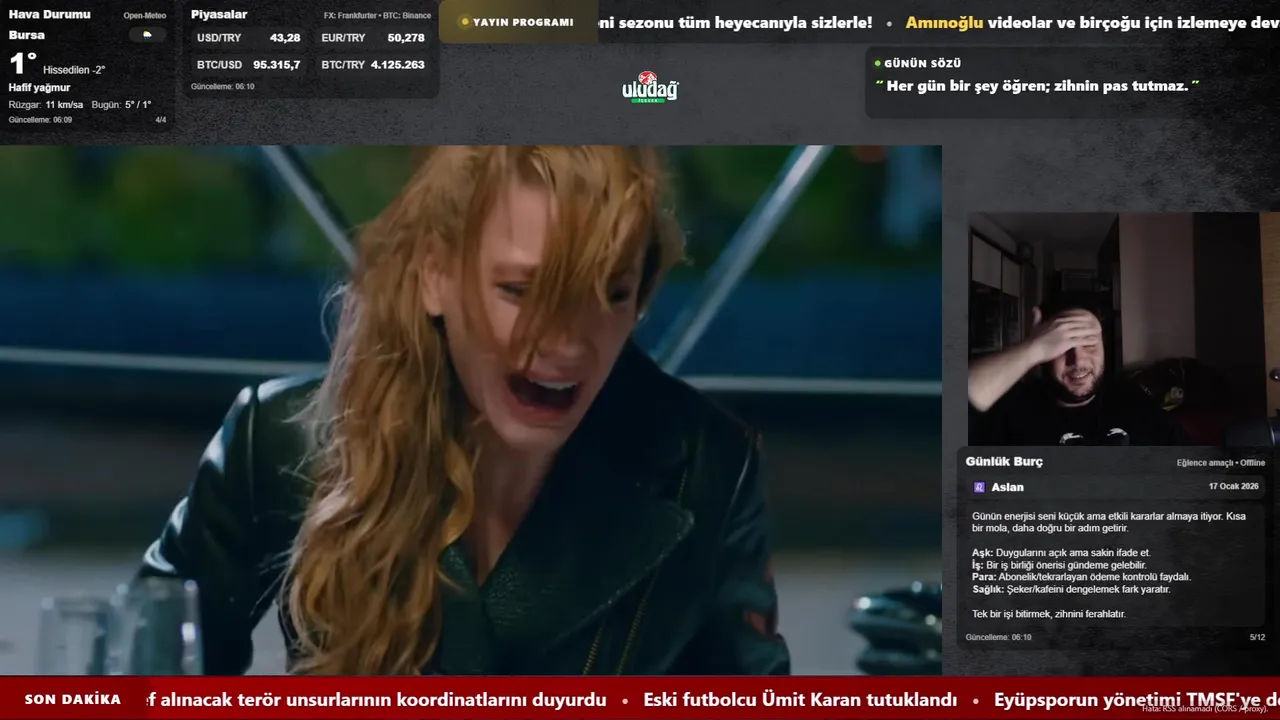Click the SON DAKİKA breaking news label
This screenshot has width=1280, height=720.
pos(73,700)
